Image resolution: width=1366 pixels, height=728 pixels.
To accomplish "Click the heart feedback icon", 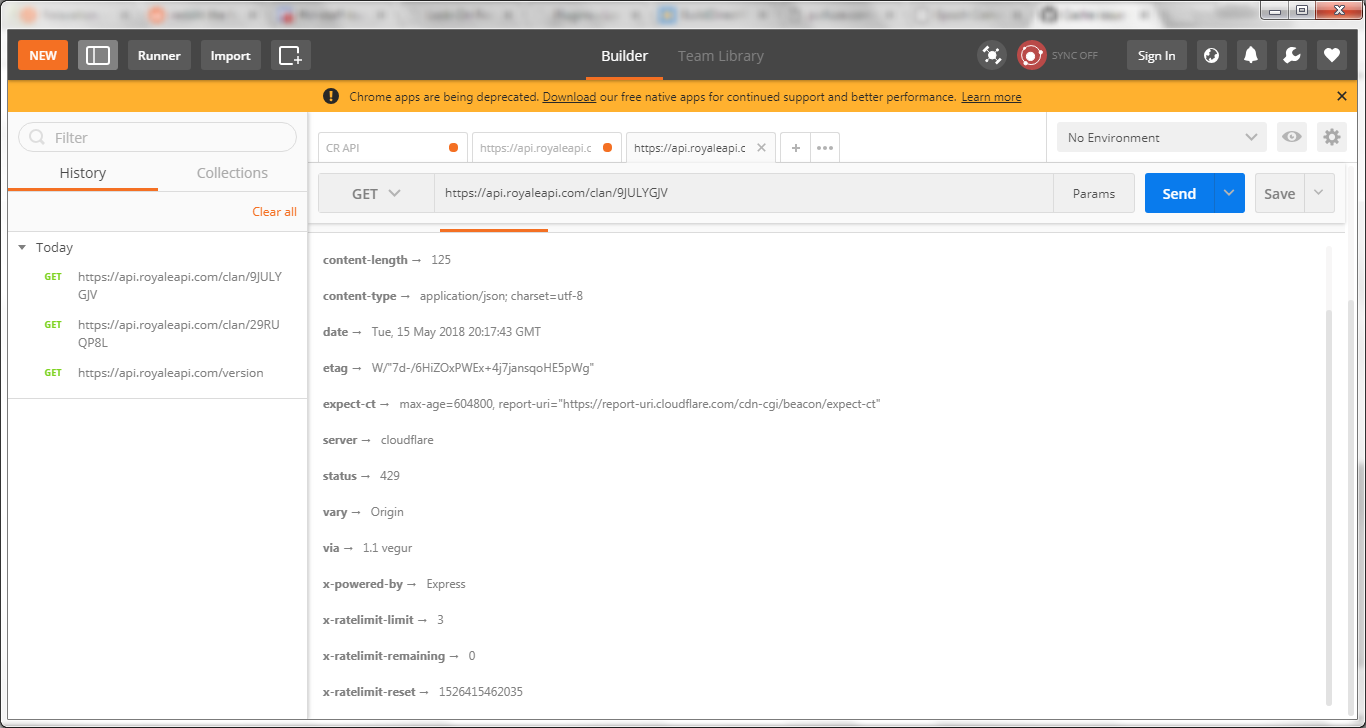I will point(1331,55).
